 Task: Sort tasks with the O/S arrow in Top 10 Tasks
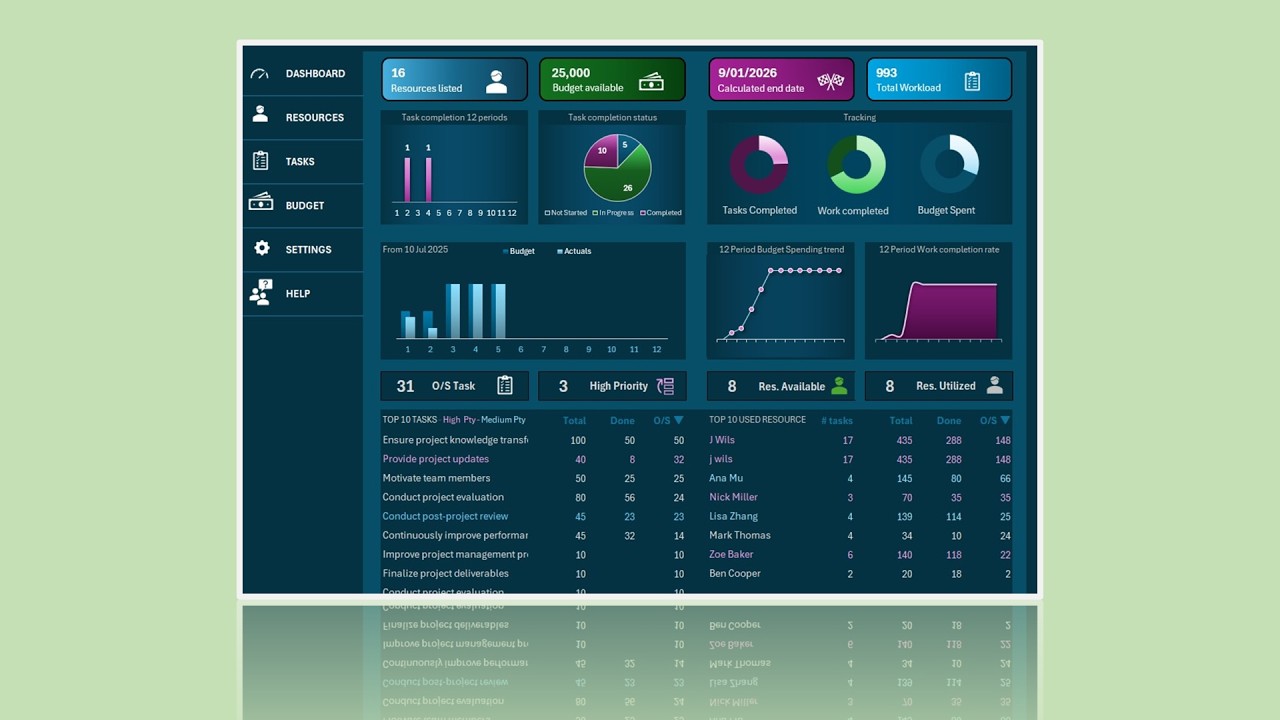(x=679, y=420)
